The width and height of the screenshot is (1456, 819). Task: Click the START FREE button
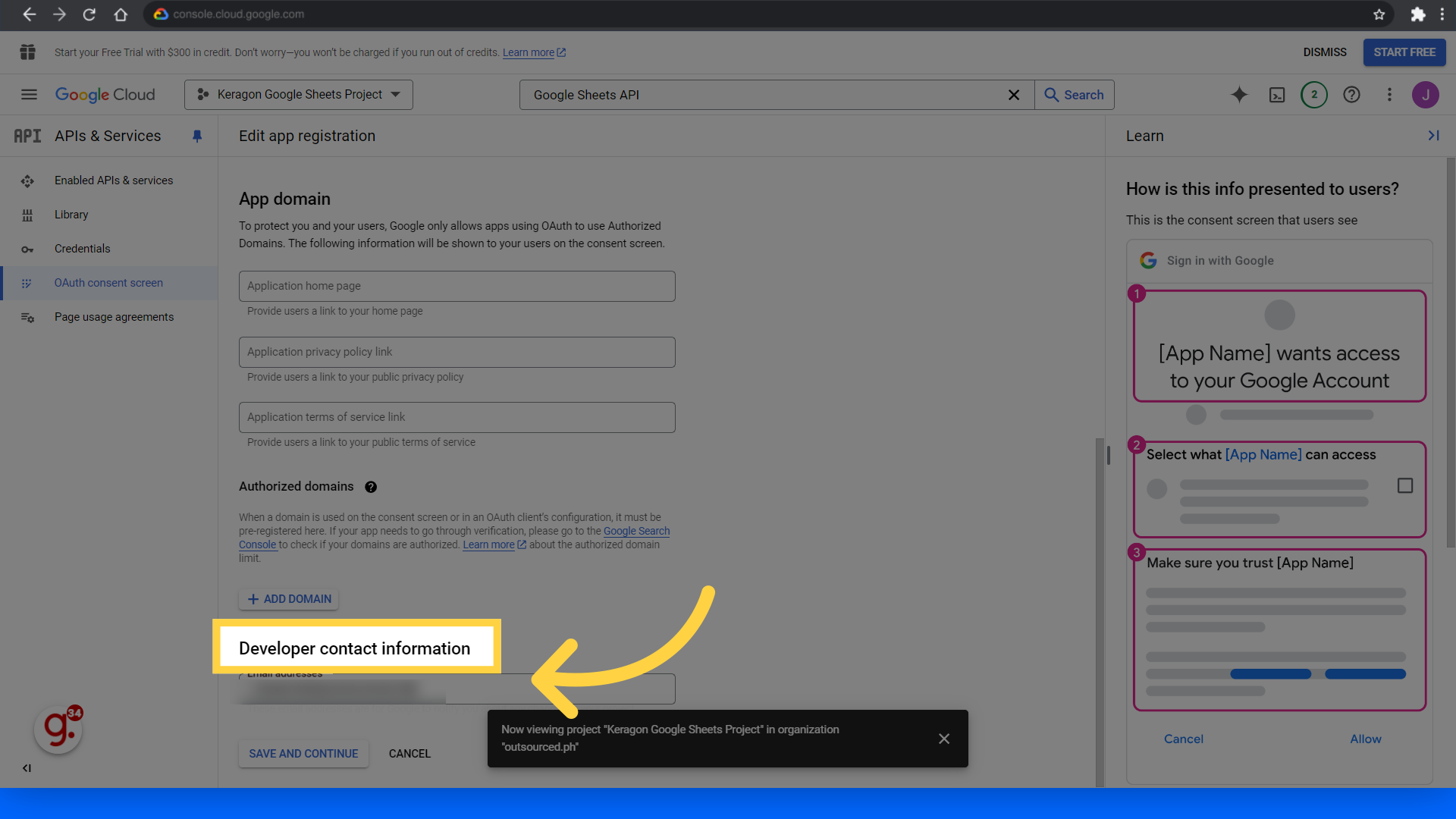click(x=1404, y=52)
